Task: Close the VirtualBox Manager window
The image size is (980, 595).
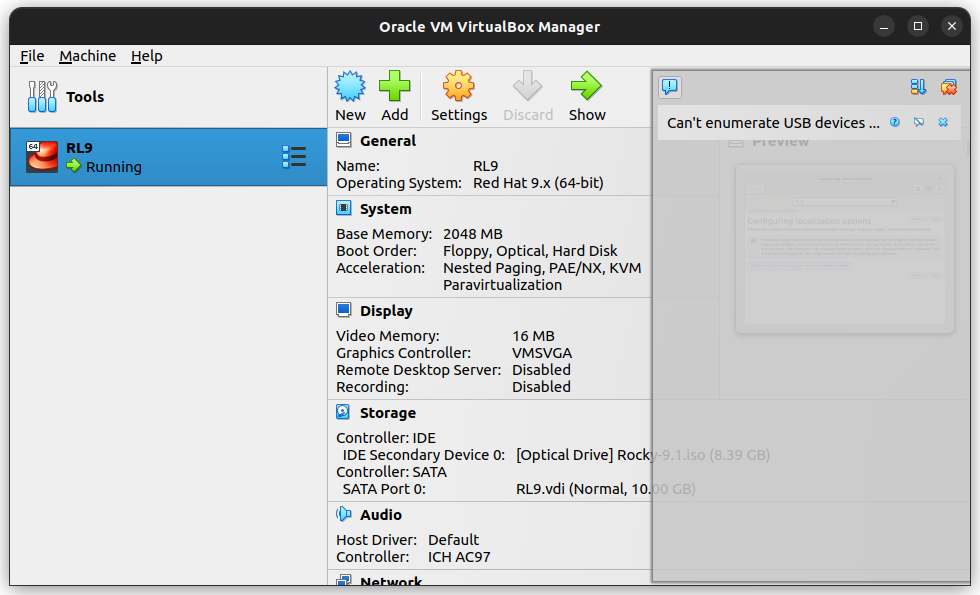Action: pyautogui.click(x=951, y=26)
